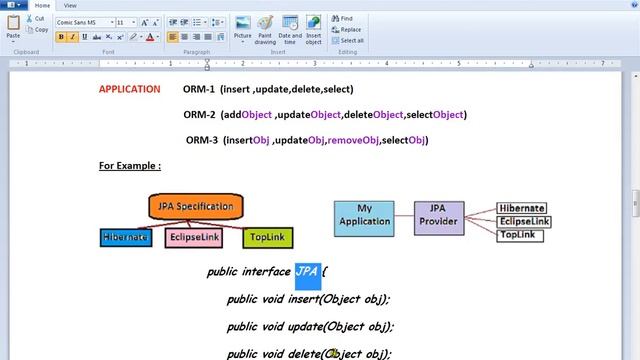Increase the paragraph indent
The width and height of the screenshot is (640, 360).
[184, 22]
